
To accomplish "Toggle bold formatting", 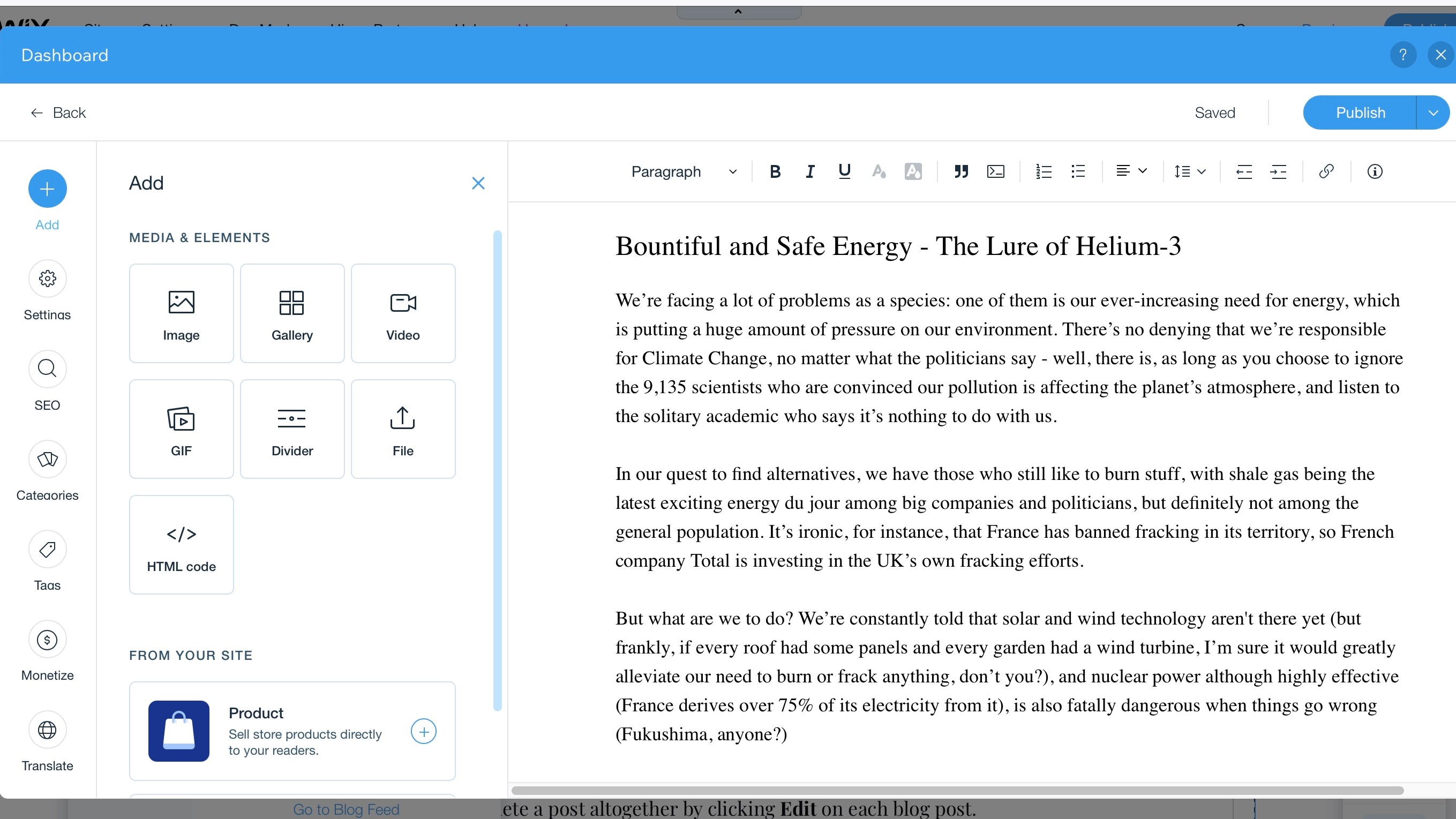I will 775,171.
